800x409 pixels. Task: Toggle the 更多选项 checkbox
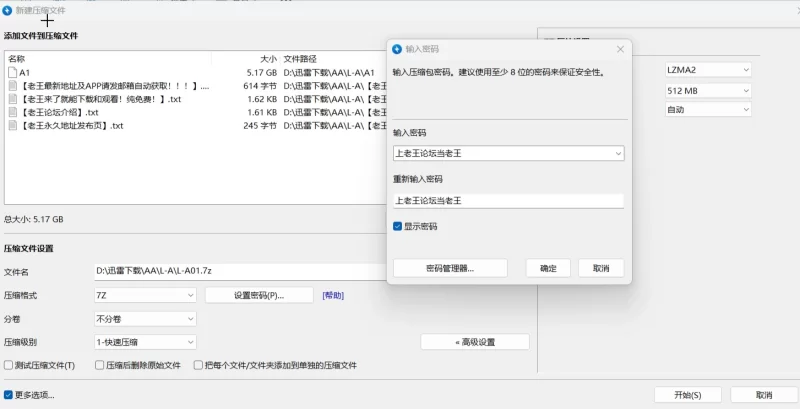(x=9, y=395)
